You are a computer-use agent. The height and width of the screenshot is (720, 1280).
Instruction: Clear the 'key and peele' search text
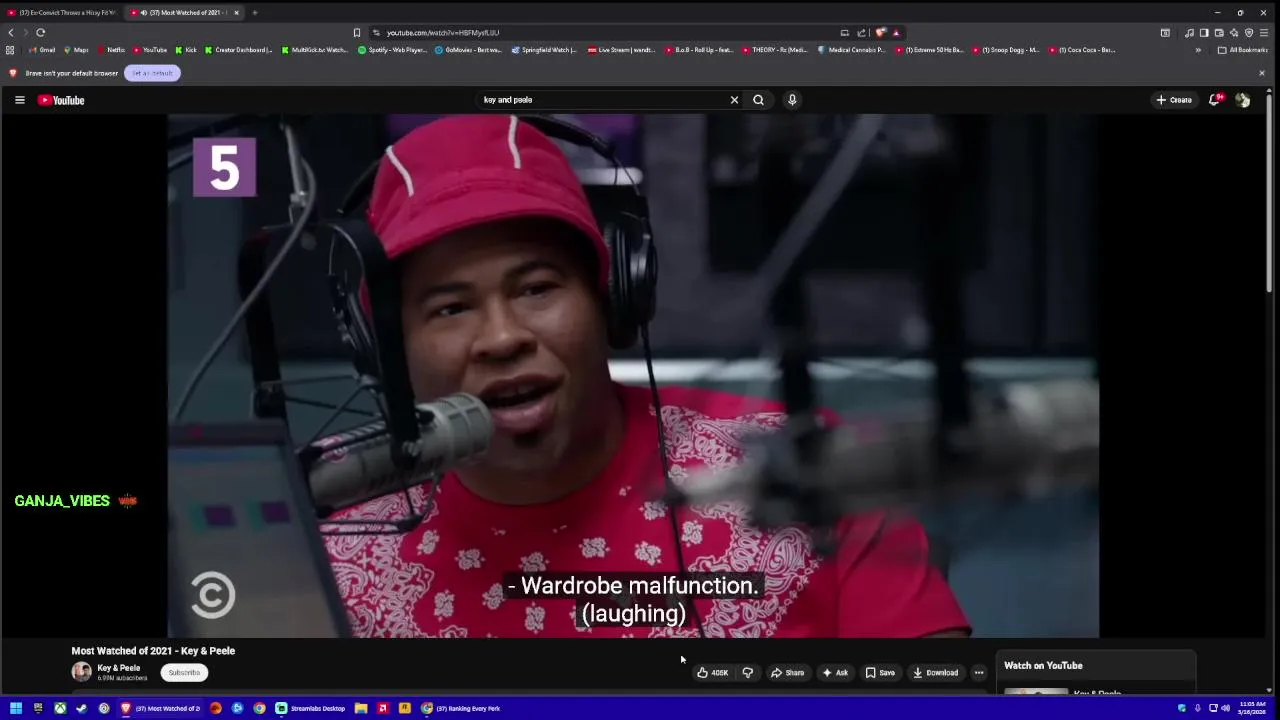click(734, 100)
